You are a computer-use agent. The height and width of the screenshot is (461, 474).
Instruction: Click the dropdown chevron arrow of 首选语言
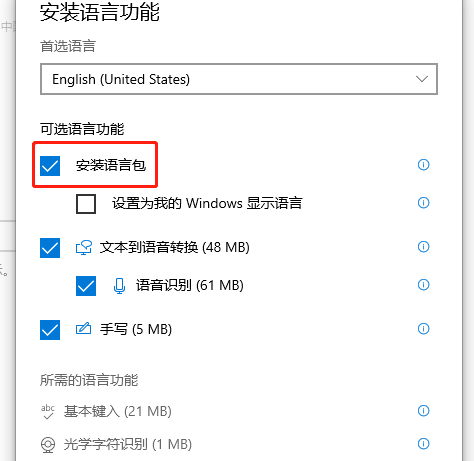(x=422, y=79)
